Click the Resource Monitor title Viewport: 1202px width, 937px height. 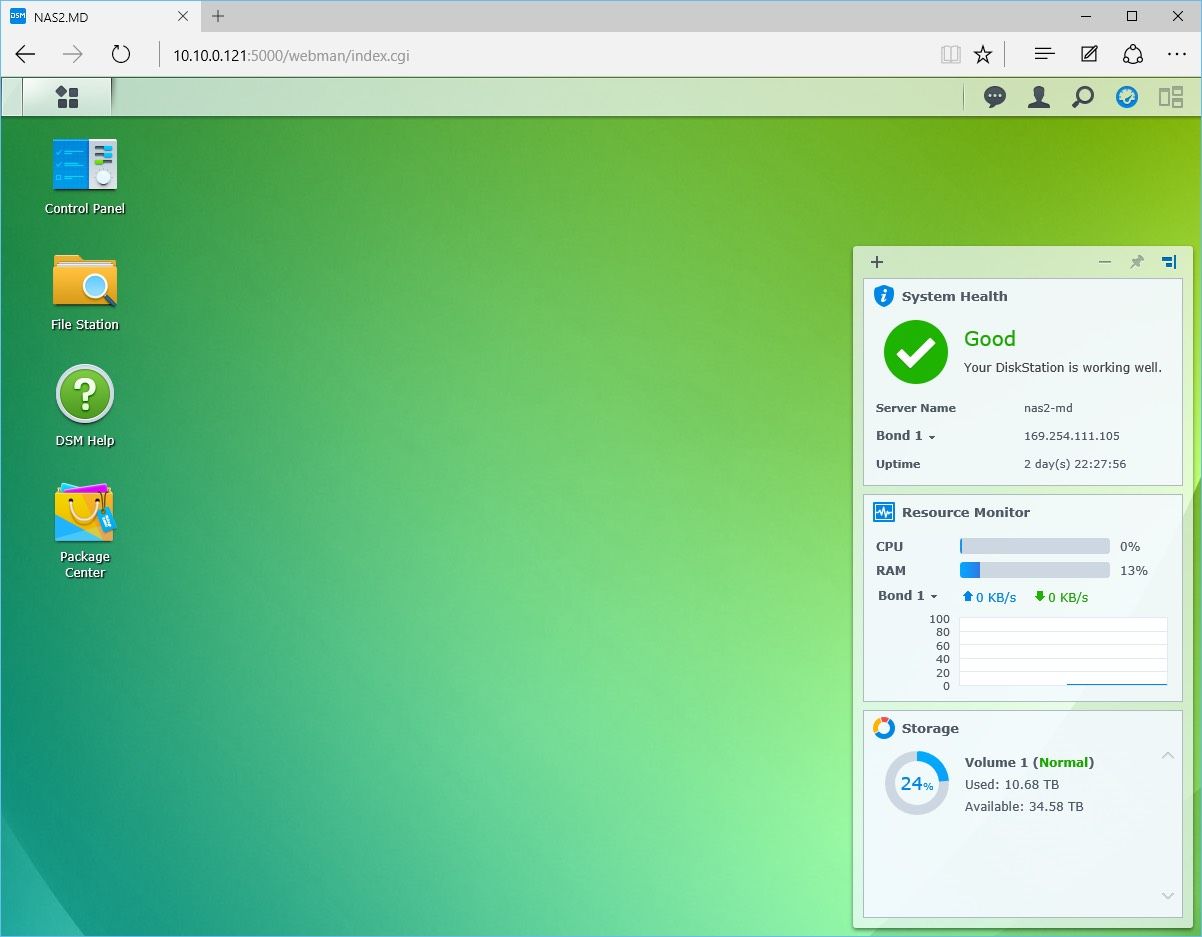coord(965,512)
